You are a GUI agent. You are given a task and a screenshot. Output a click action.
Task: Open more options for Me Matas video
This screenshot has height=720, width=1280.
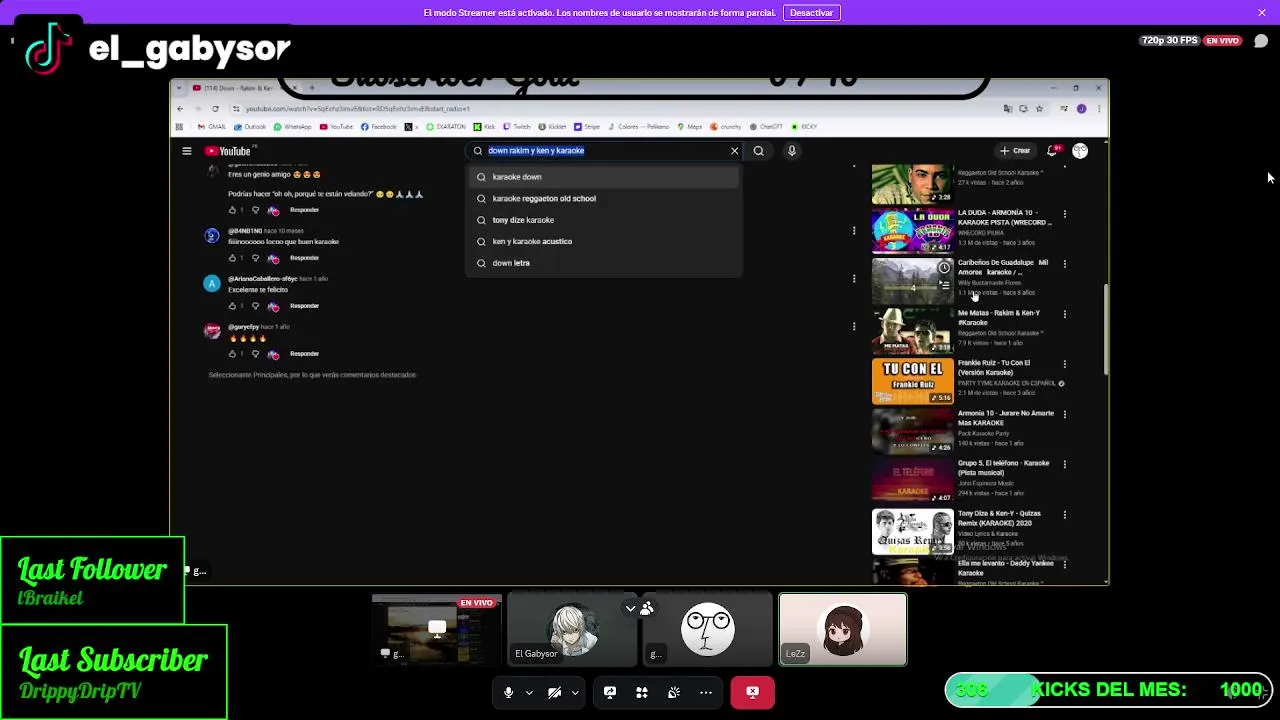pos(1065,314)
